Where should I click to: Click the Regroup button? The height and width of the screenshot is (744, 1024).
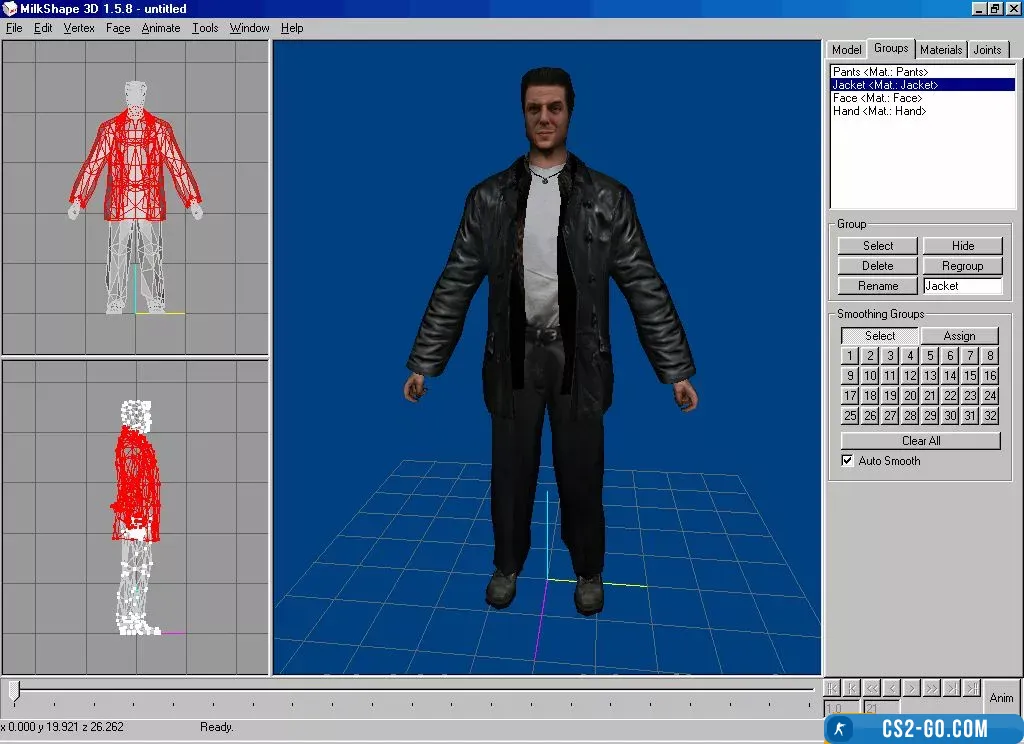point(962,266)
